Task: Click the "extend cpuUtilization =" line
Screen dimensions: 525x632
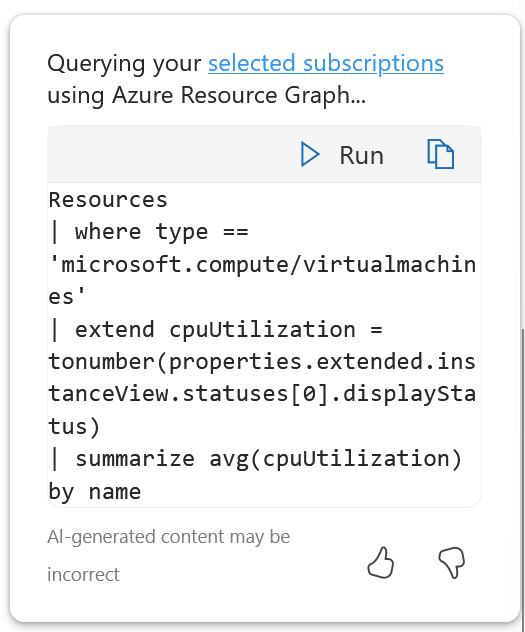Action: 216,330
